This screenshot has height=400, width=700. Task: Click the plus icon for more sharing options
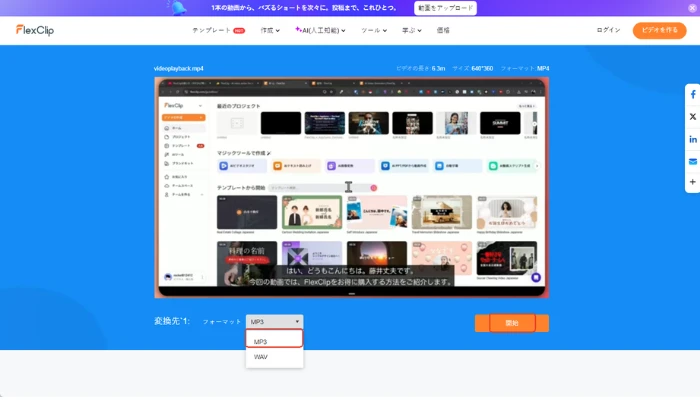pyautogui.click(x=693, y=182)
